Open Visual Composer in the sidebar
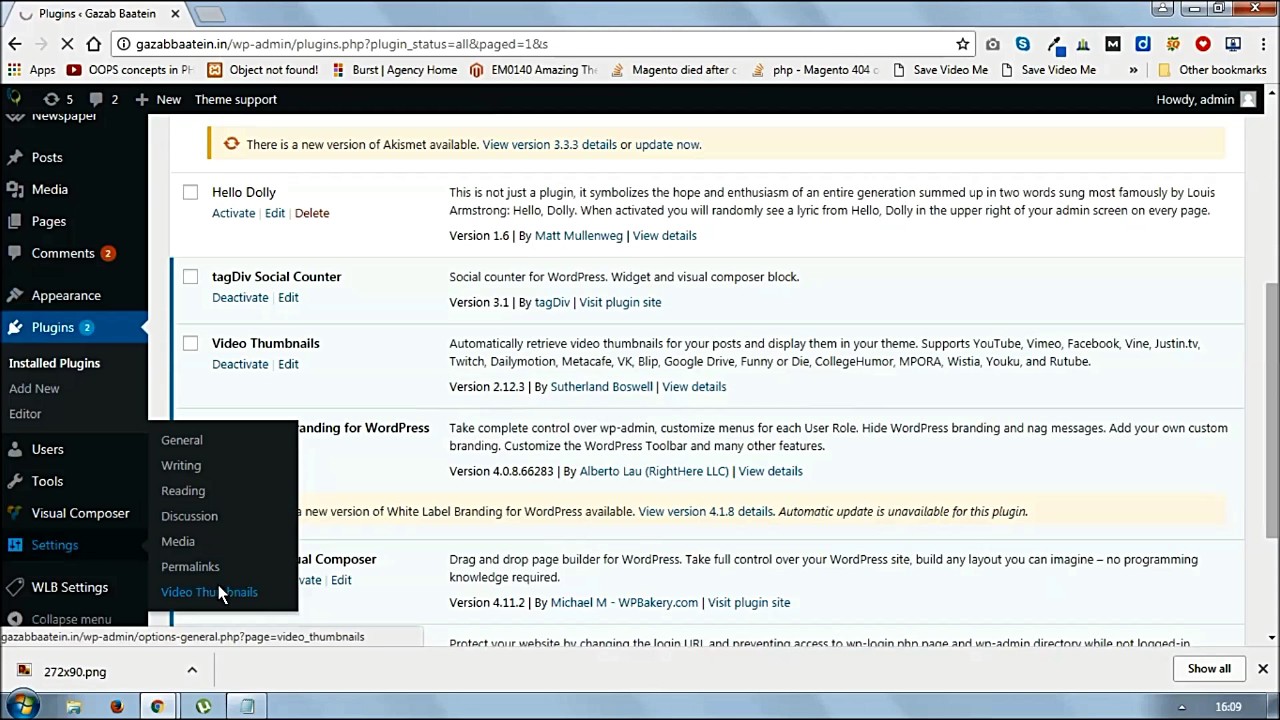This screenshot has height=720, width=1280. [x=80, y=513]
